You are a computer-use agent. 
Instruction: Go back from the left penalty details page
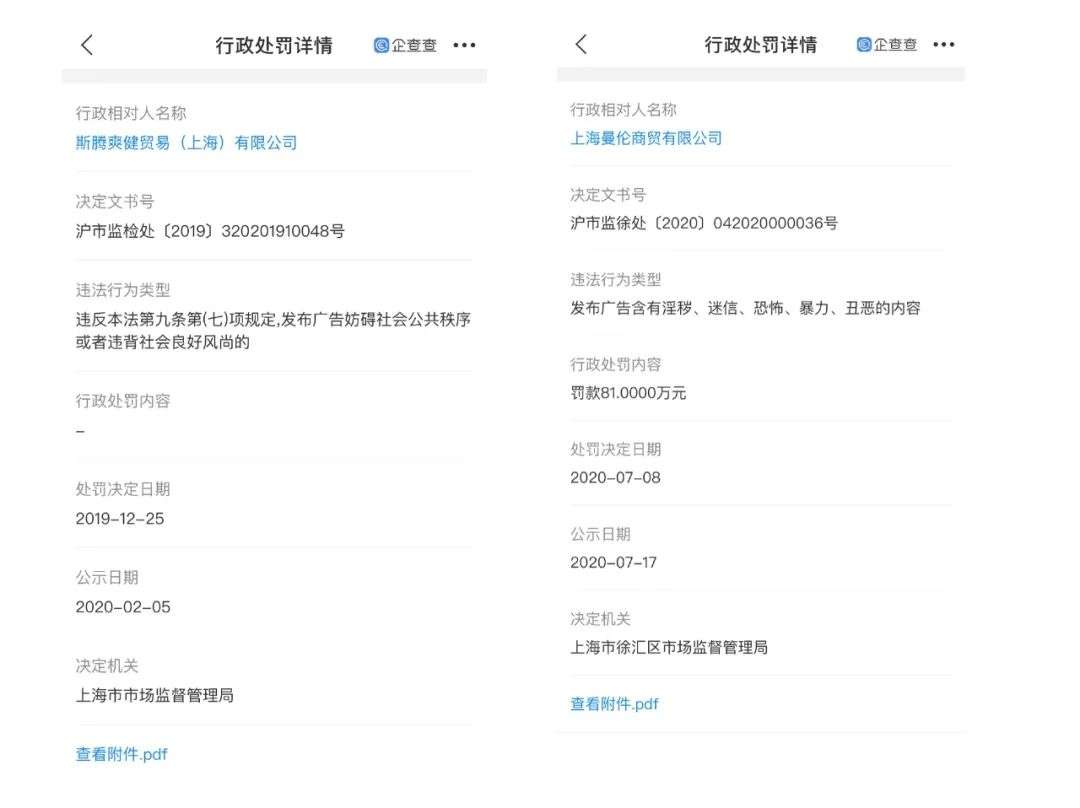click(x=87, y=45)
